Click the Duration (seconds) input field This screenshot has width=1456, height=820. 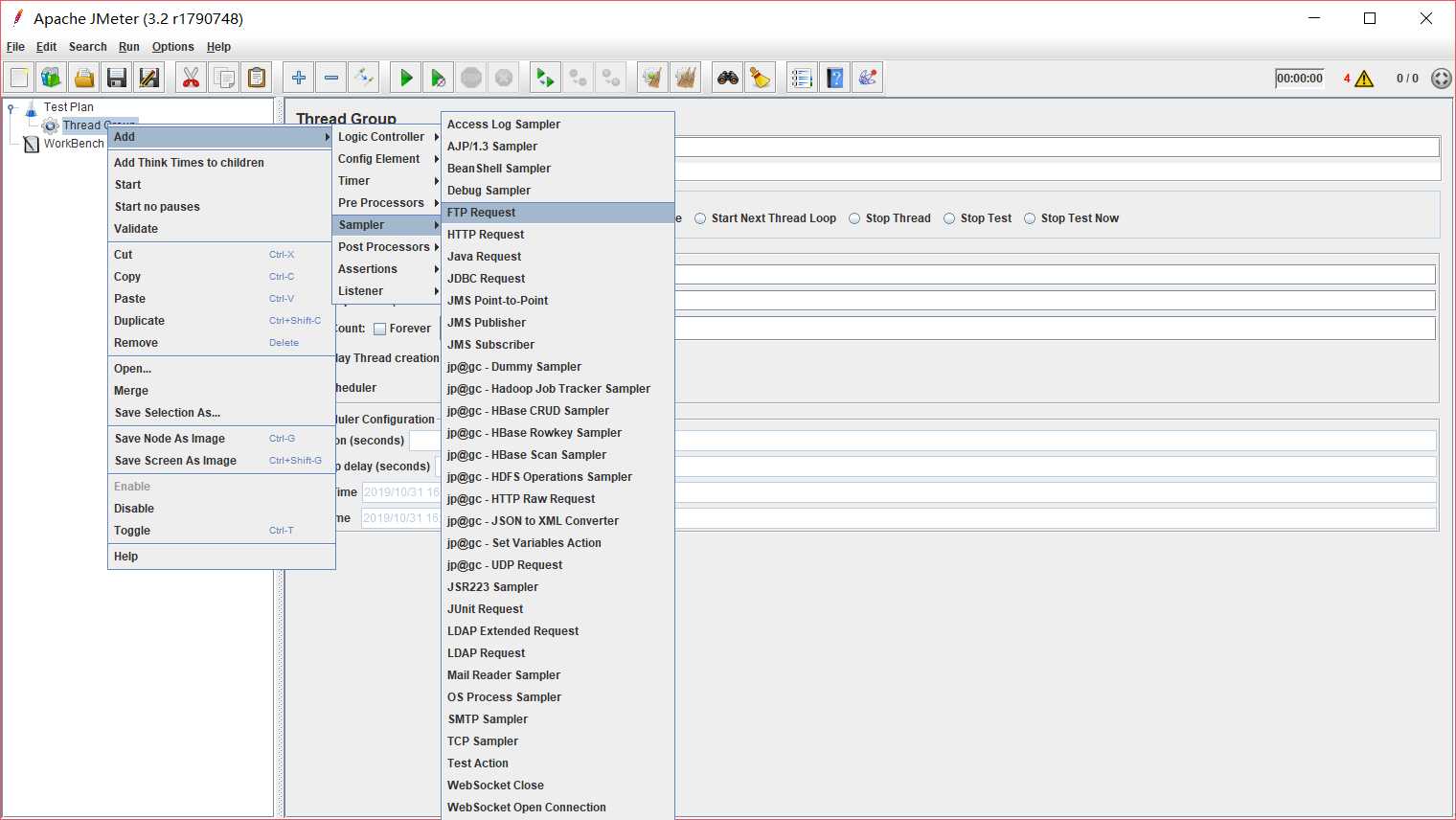click(x=1055, y=441)
